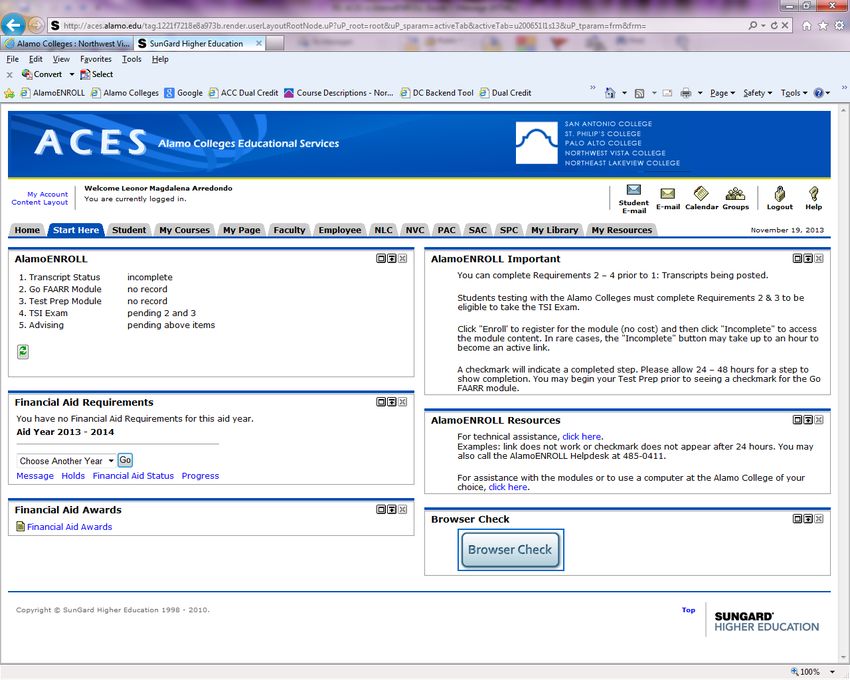Open the View menu
Image resolution: width=850 pixels, height=680 pixels.
[x=61, y=59]
